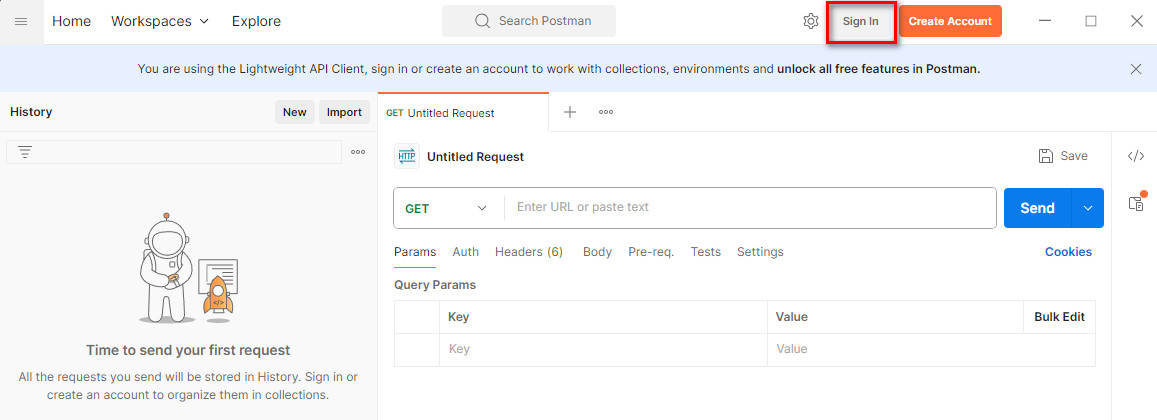Click the search magnifier icon

tap(483, 21)
